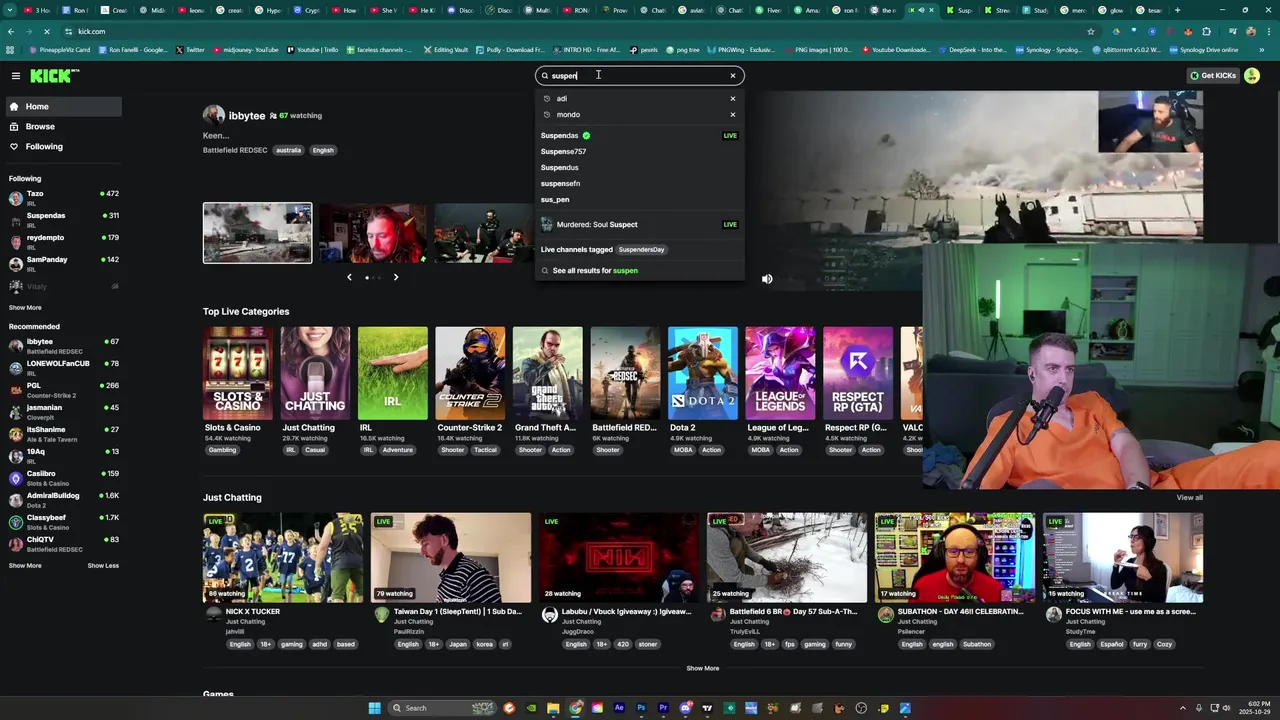Open Photoshop from taskbar

point(641,708)
